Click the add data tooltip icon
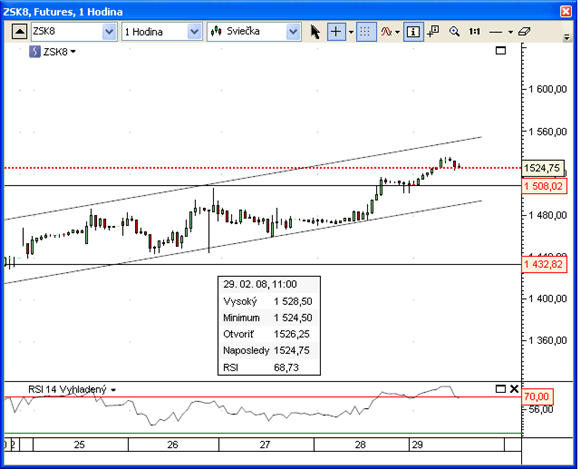 tap(434, 32)
